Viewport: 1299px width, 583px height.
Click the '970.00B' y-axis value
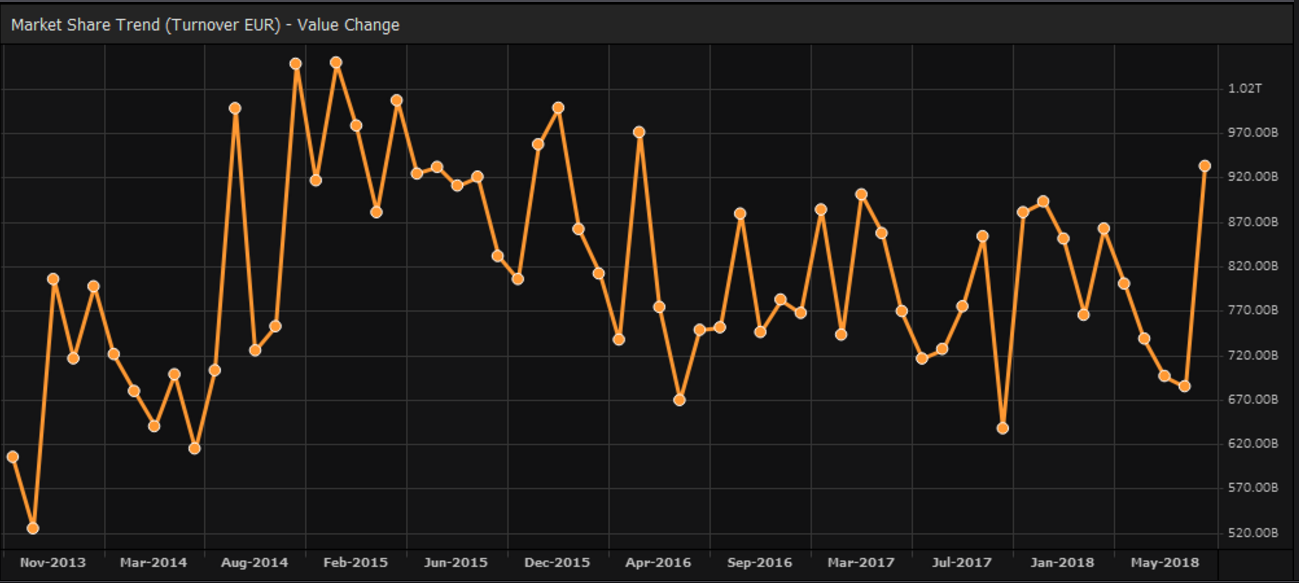tap(1253, 133)
